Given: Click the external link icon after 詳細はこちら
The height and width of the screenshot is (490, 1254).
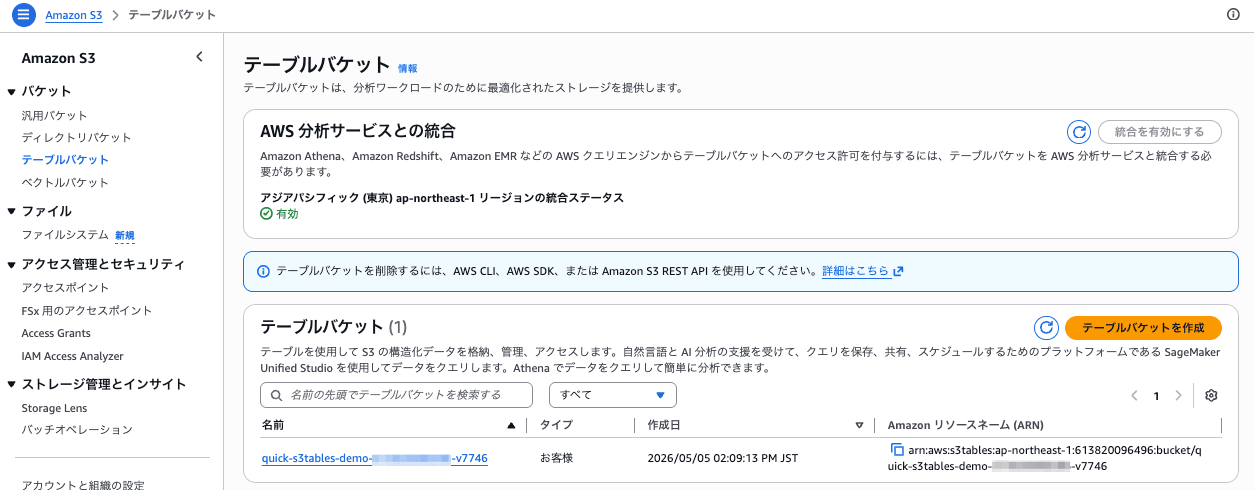Looking at the screenshot, I should click(x=898, y=271).
